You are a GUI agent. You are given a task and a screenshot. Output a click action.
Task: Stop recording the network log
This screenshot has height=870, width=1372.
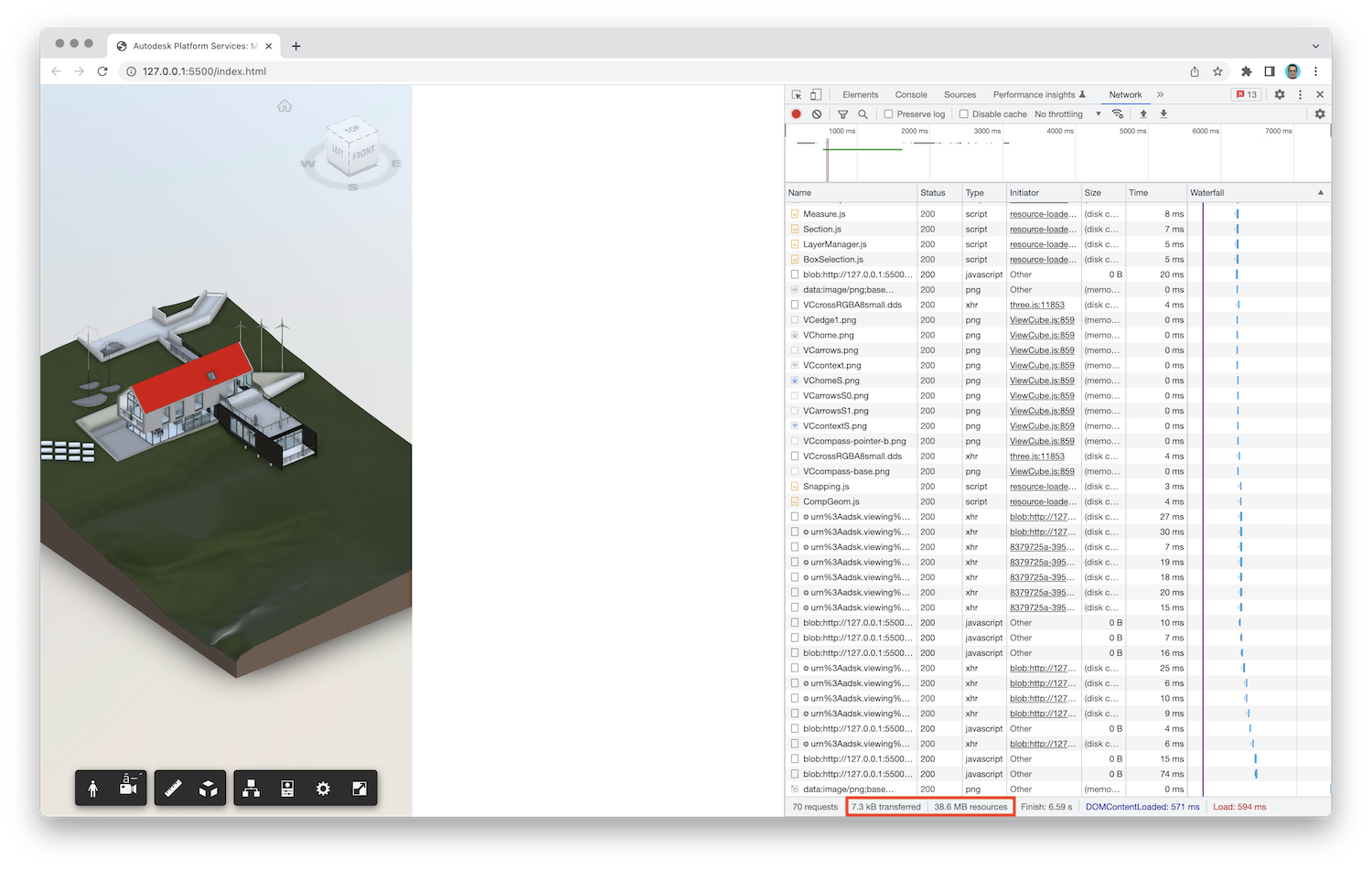click(796, 113)
